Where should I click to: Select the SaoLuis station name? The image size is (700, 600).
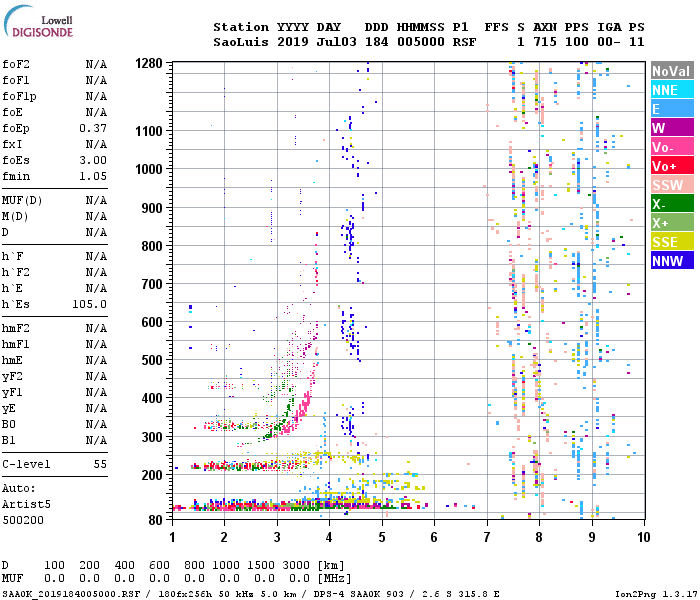tap(241, 42)
